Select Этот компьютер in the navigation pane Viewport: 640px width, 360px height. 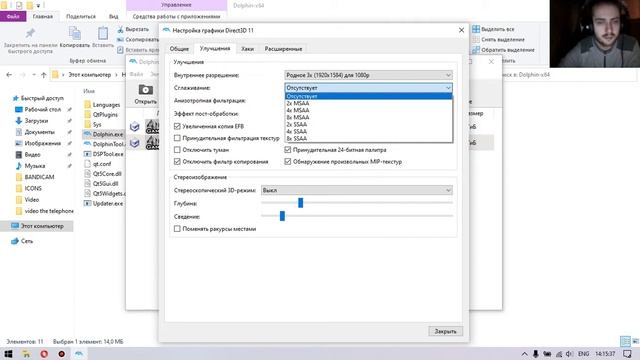click(37, 226)
